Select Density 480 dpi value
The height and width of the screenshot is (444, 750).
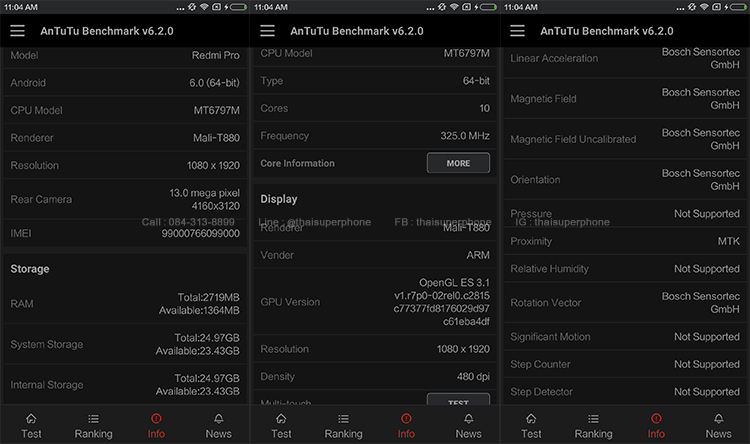[x=473, y=377]
